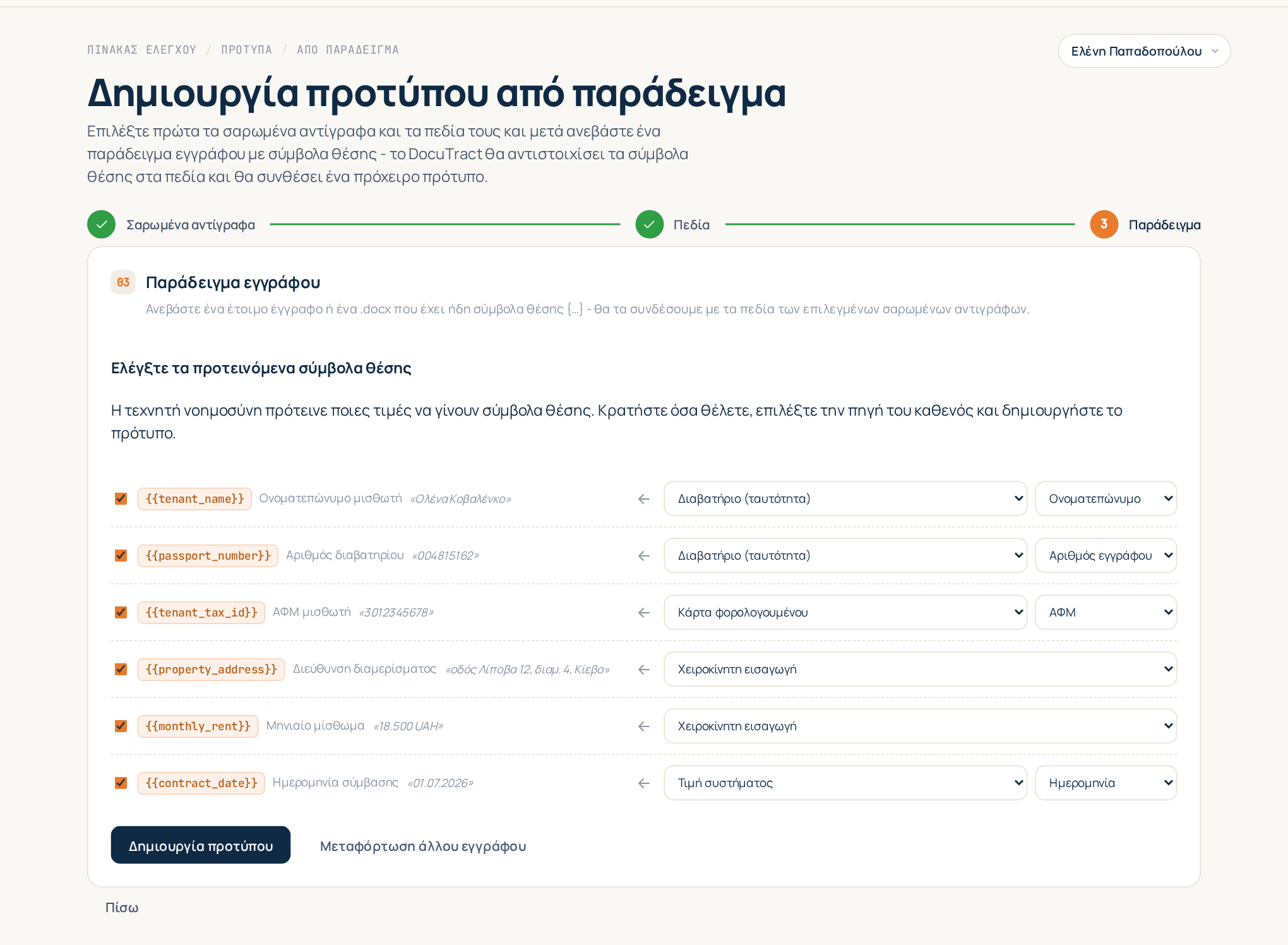The width and height of the screenshot is (1288, 945).
Task: Click the green check icon for Σαρωμένα αντίγραφα
Action: (x=101, y=224)
